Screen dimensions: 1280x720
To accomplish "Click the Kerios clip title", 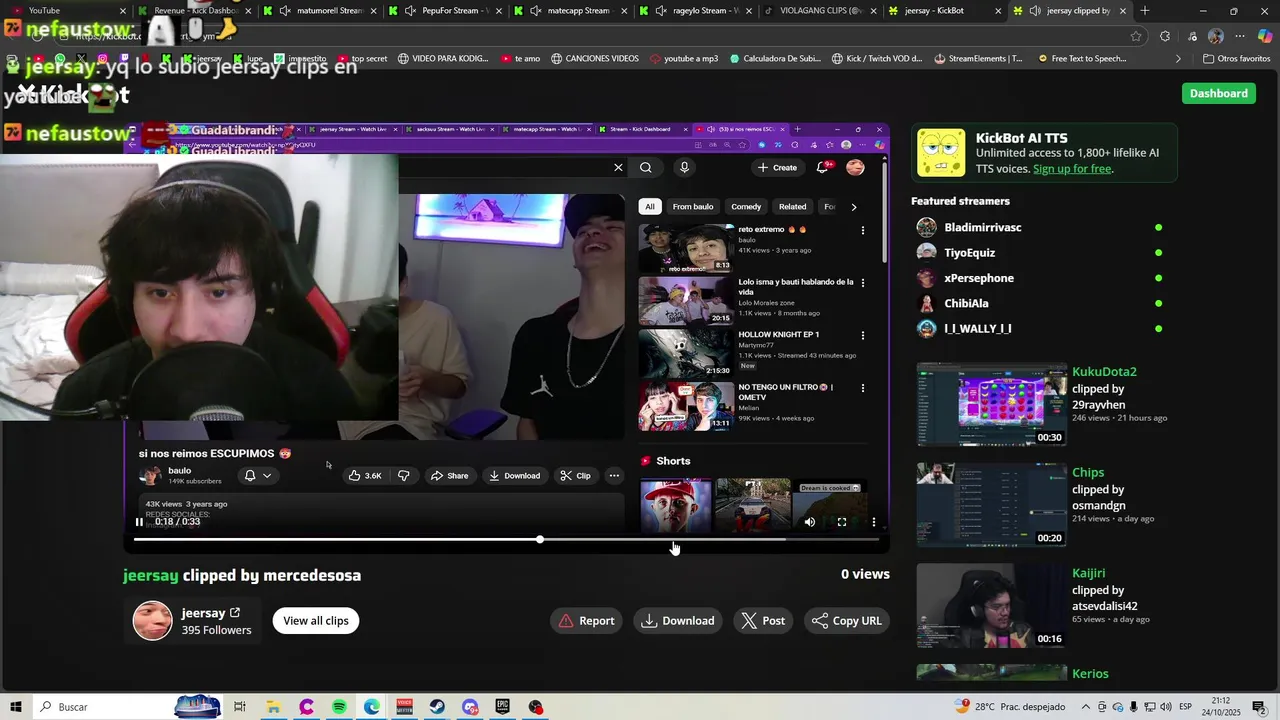I will (x=1090, y=674).
